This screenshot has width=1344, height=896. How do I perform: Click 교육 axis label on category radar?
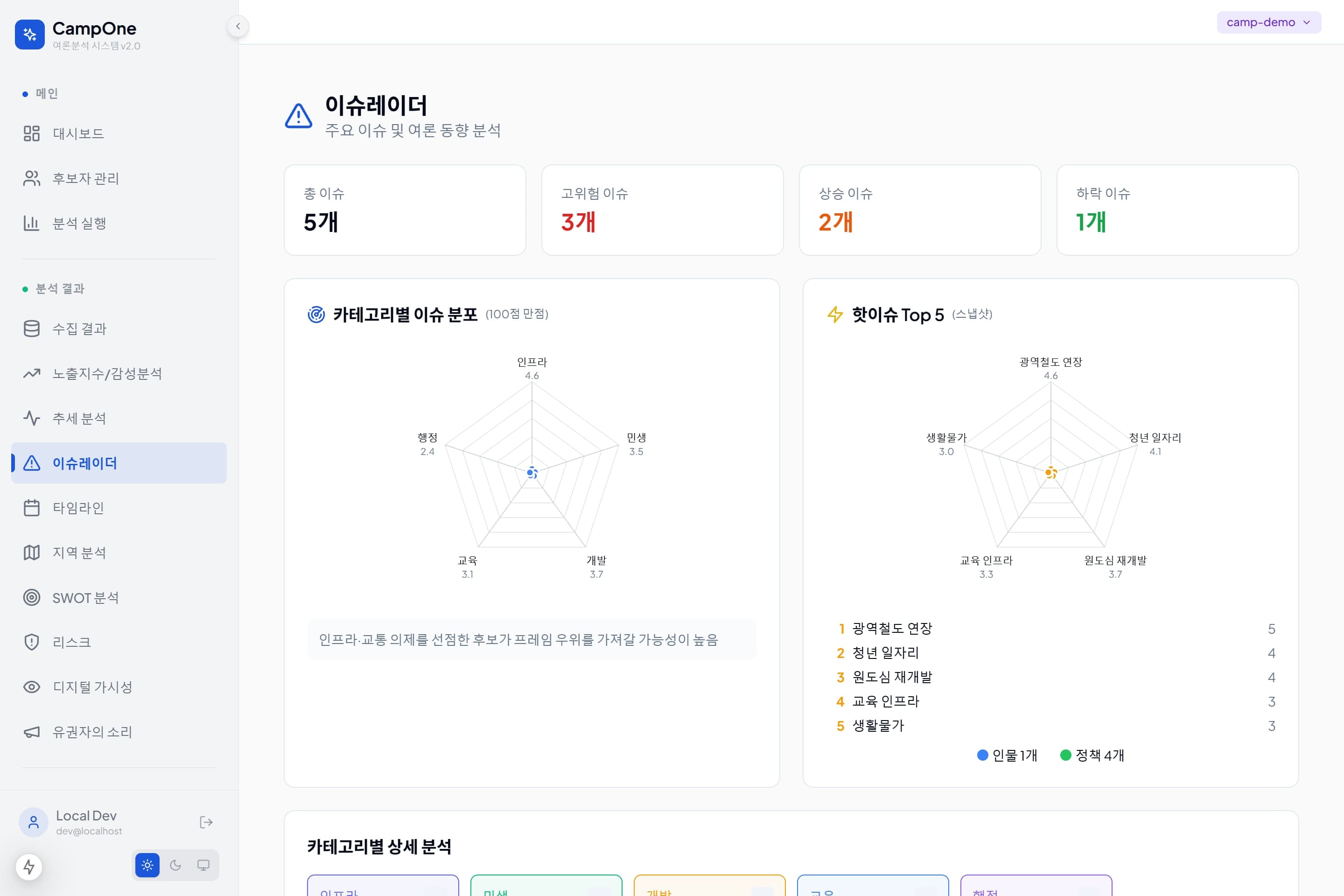(x=468, y=560)
